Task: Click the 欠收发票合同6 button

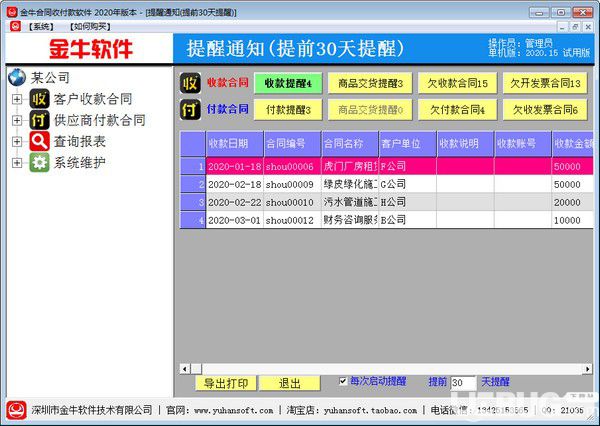Action: (x=545, y=110)
